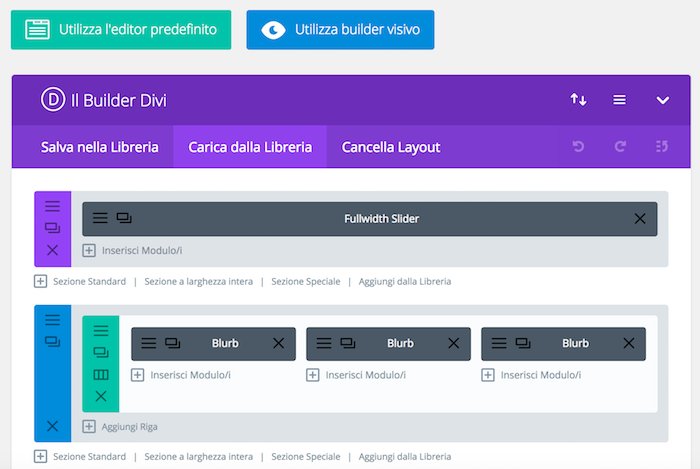Duplicate the second Blurb module
700x469 pixels.
click(347, 343)
